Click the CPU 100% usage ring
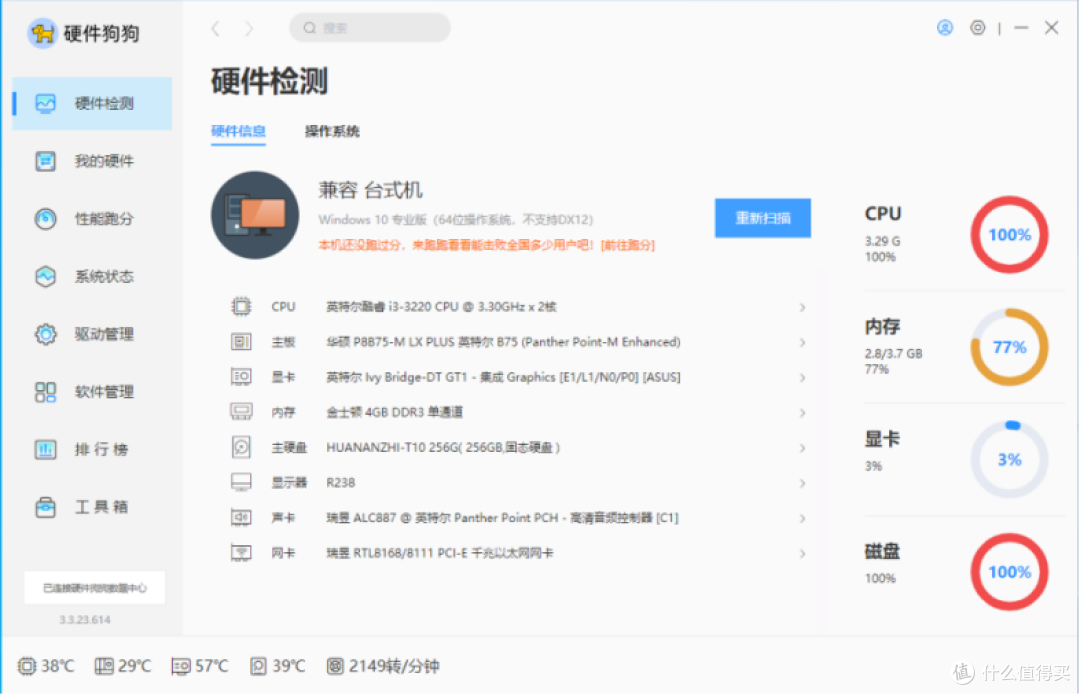Image resolution: width=1080 pixels, height=695 pixels. click(x=1009, y=235)
